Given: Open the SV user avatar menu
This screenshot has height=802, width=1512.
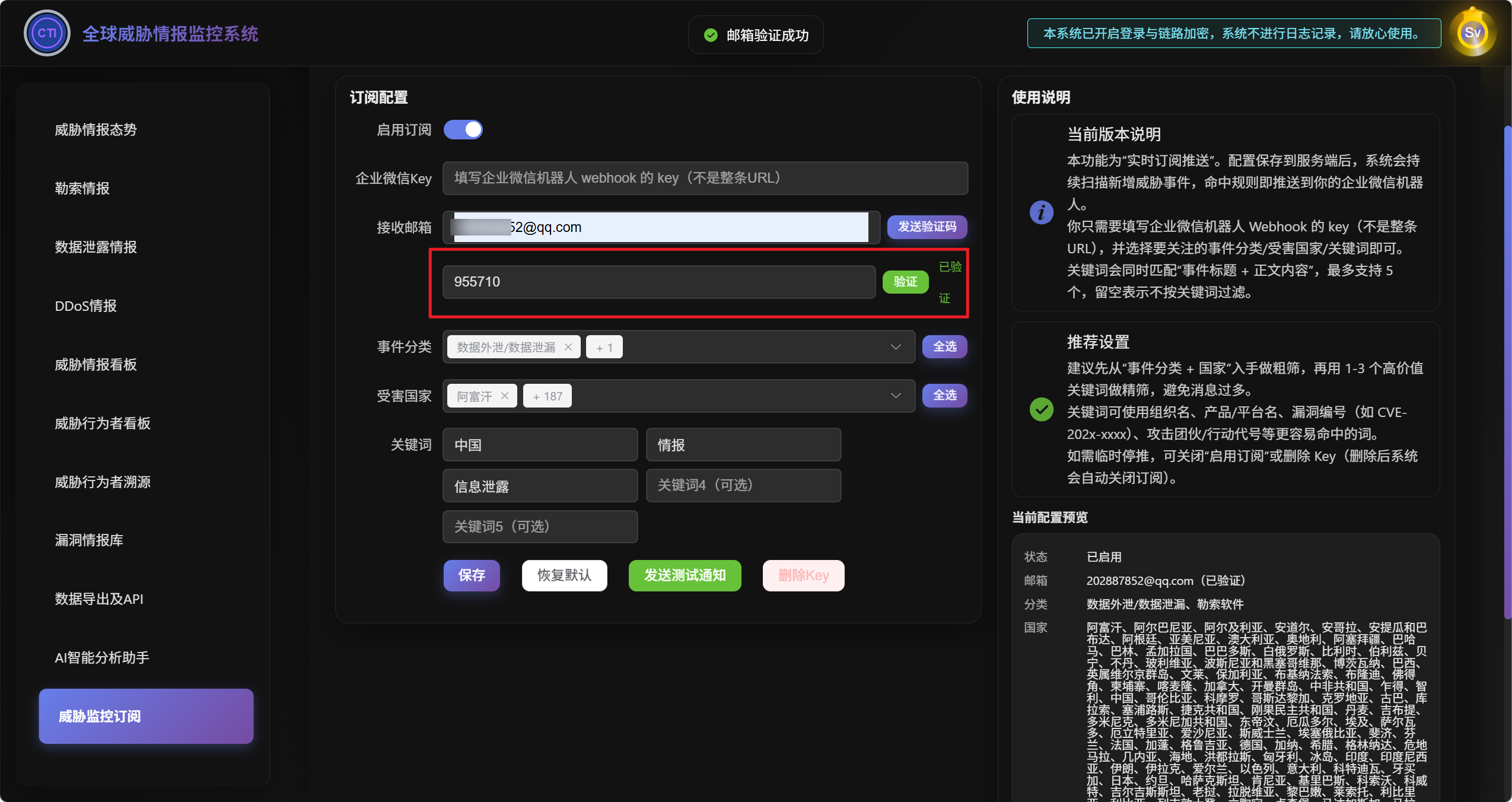Looking at the screenshot, I should (1473, 32).
